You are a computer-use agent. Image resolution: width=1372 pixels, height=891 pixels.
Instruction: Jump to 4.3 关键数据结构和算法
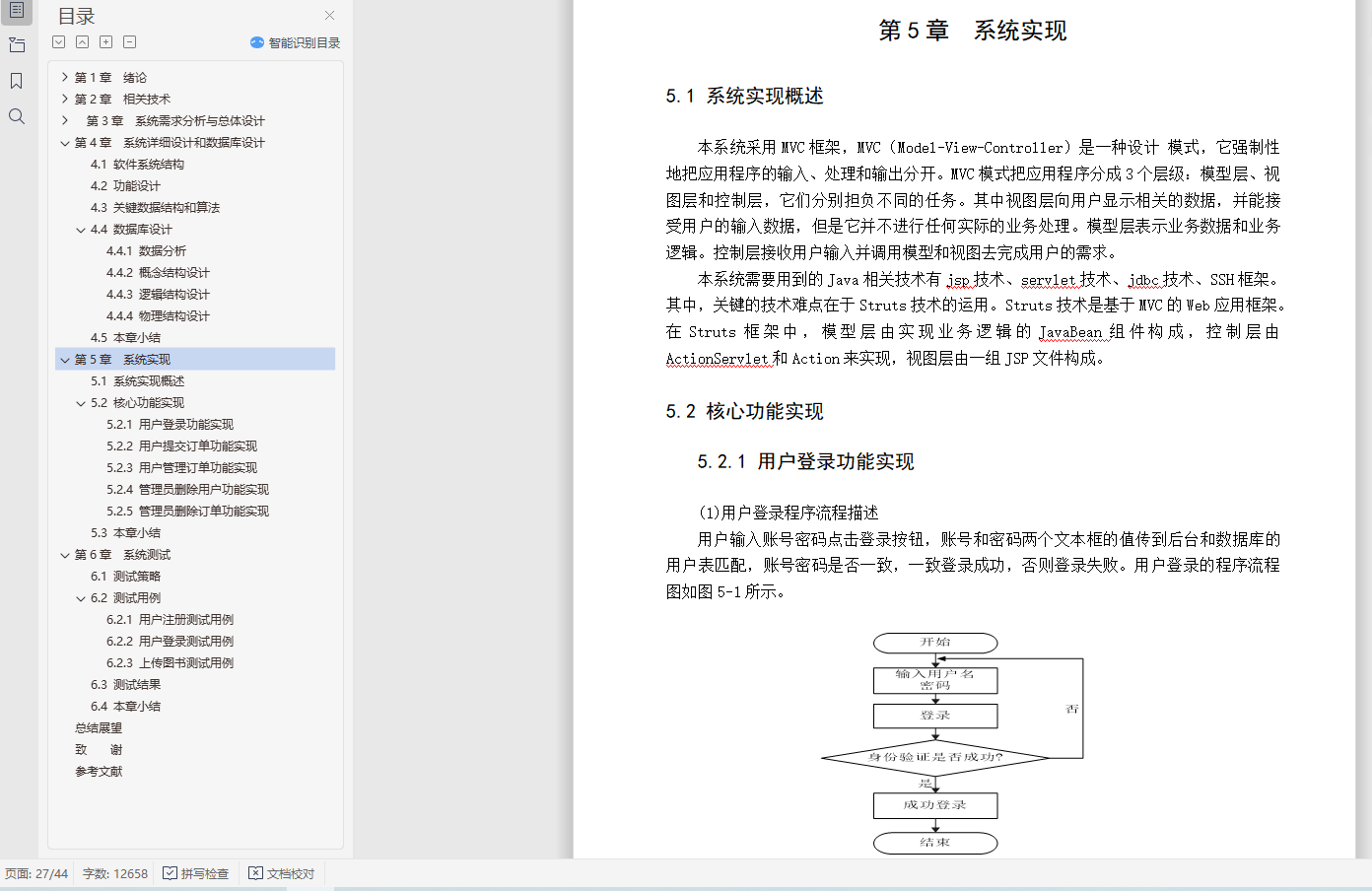tap(155, 207)
